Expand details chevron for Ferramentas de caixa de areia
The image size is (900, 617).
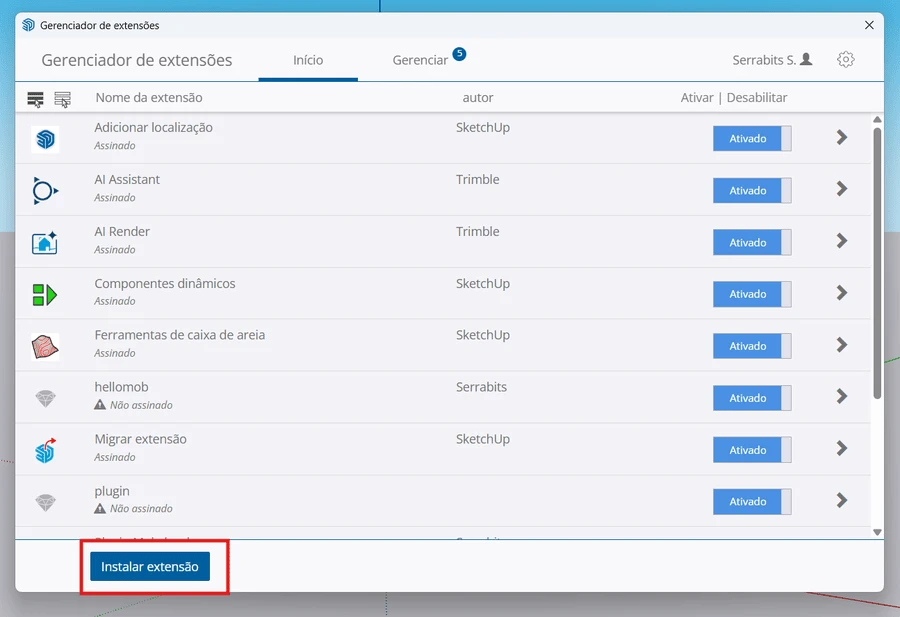[841, 344]
